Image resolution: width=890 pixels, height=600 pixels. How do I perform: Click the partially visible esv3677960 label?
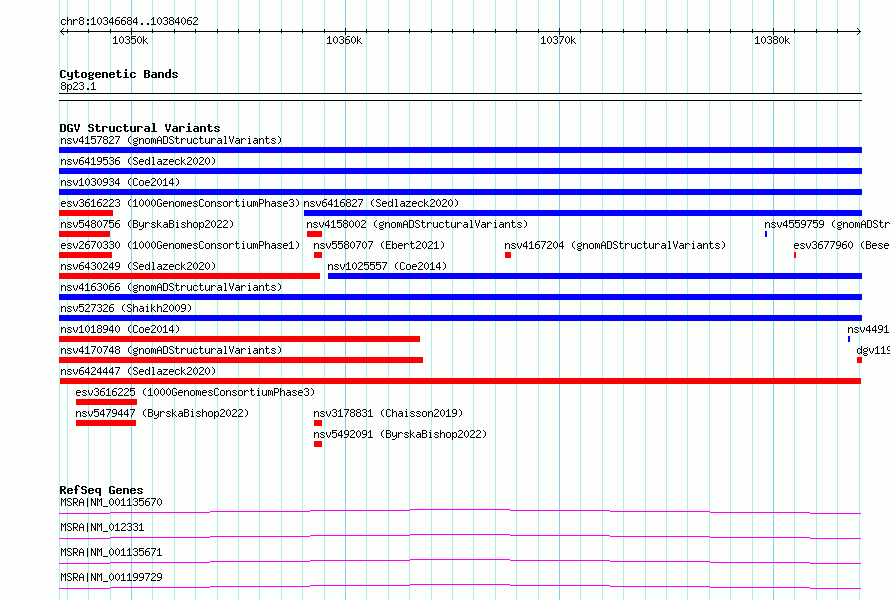tap(841, 245)
